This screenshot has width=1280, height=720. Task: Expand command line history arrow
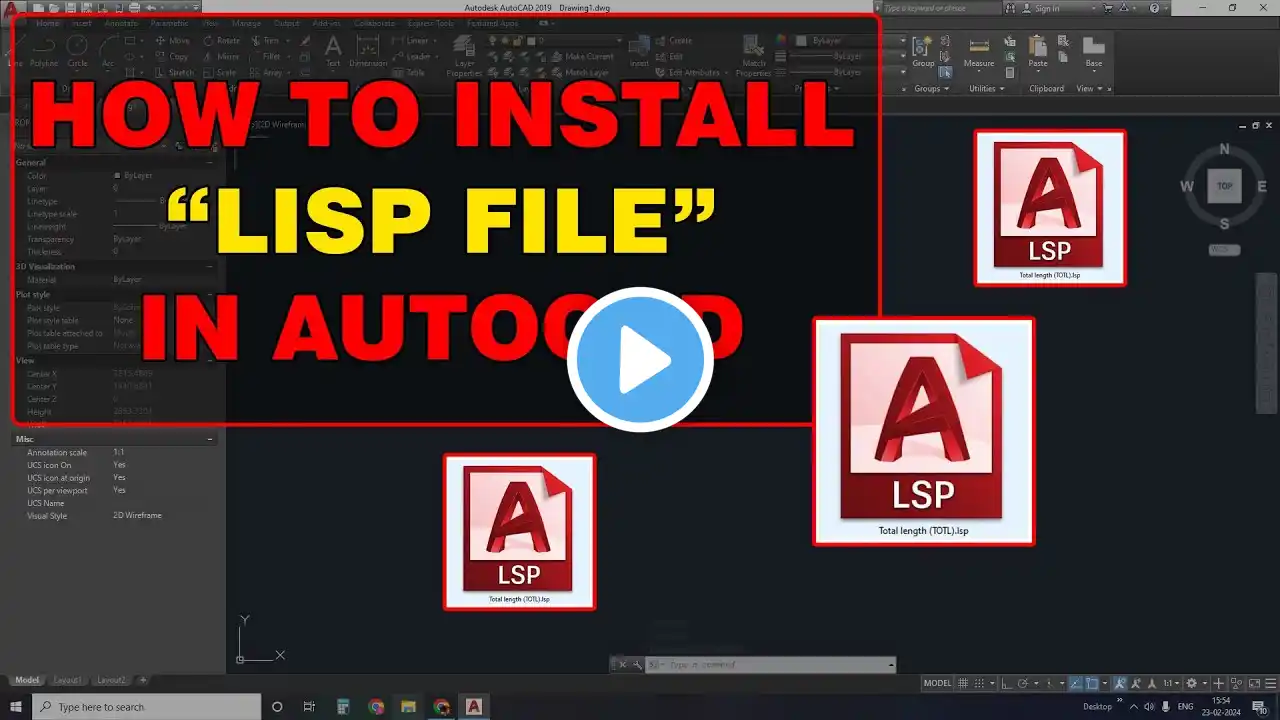(891, 664)
